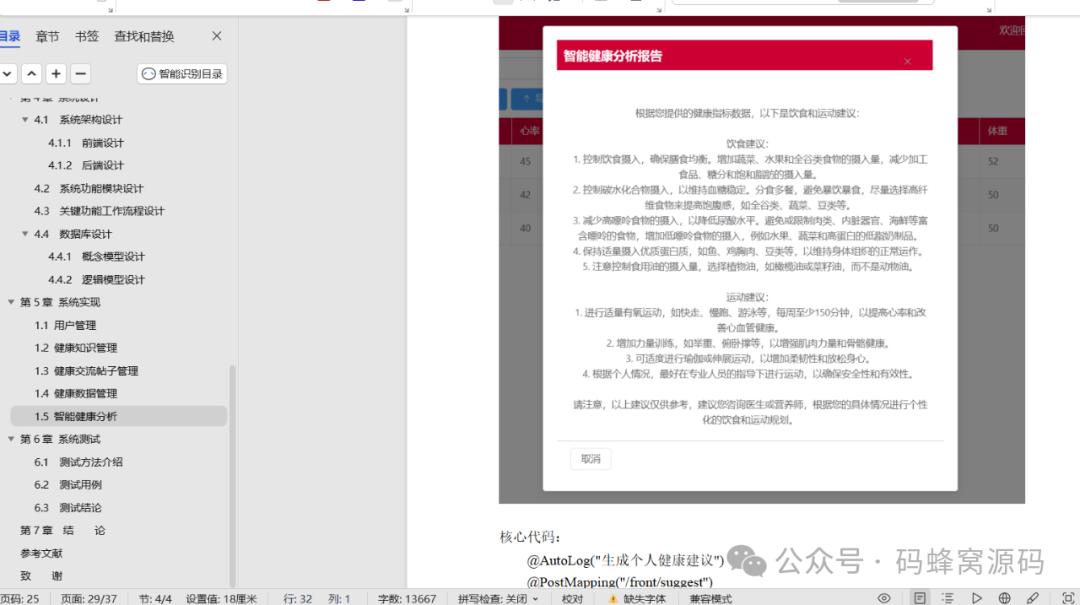
Task: Collapse the 4.4 数据库设计 node
Action: 25,234
